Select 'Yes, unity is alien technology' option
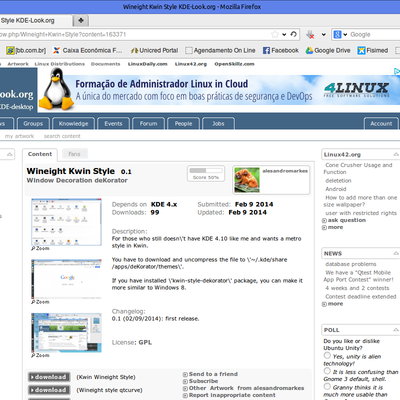Screen dimensions: 400x400 327,355
